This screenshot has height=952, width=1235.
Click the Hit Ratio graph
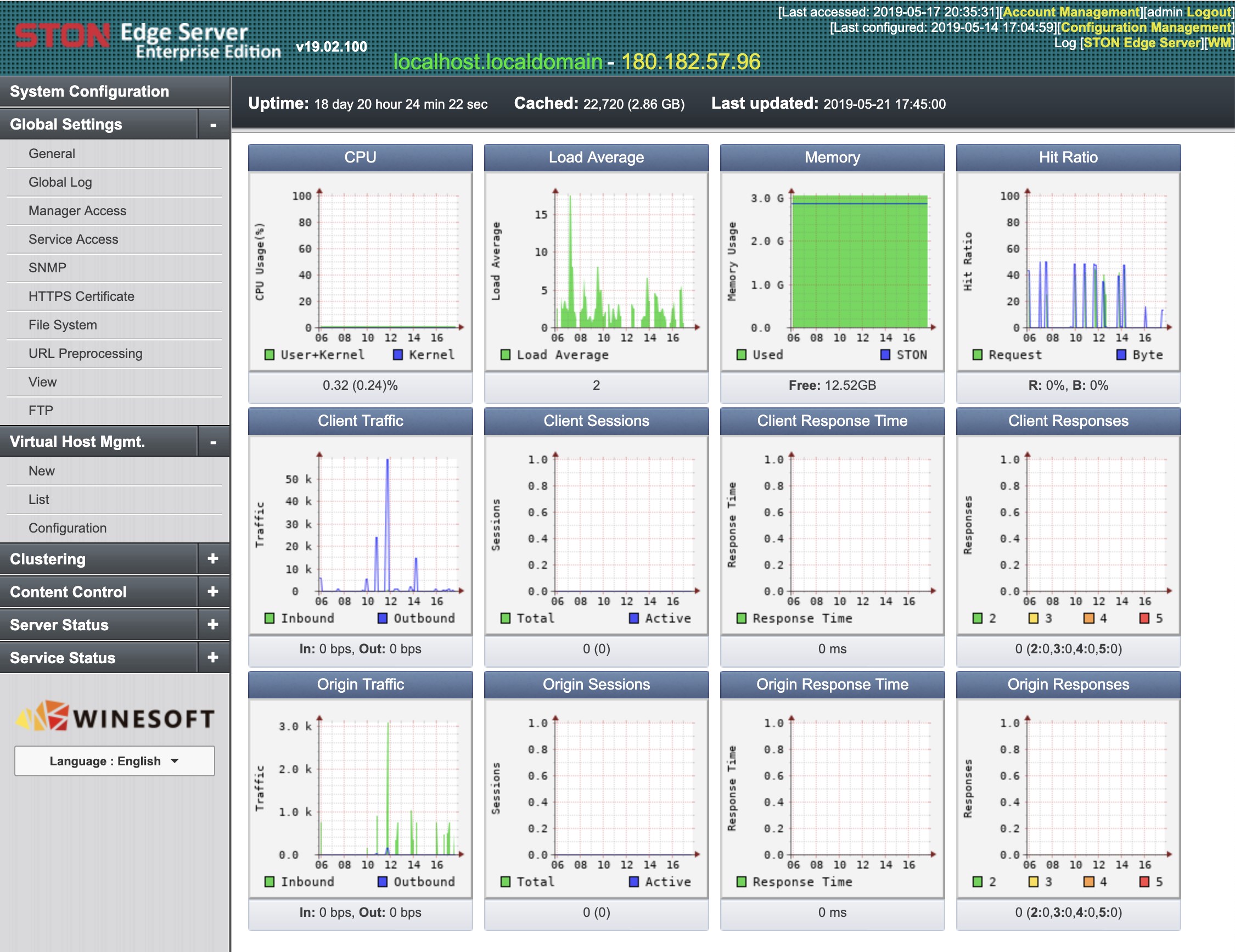pos(1068,272)
